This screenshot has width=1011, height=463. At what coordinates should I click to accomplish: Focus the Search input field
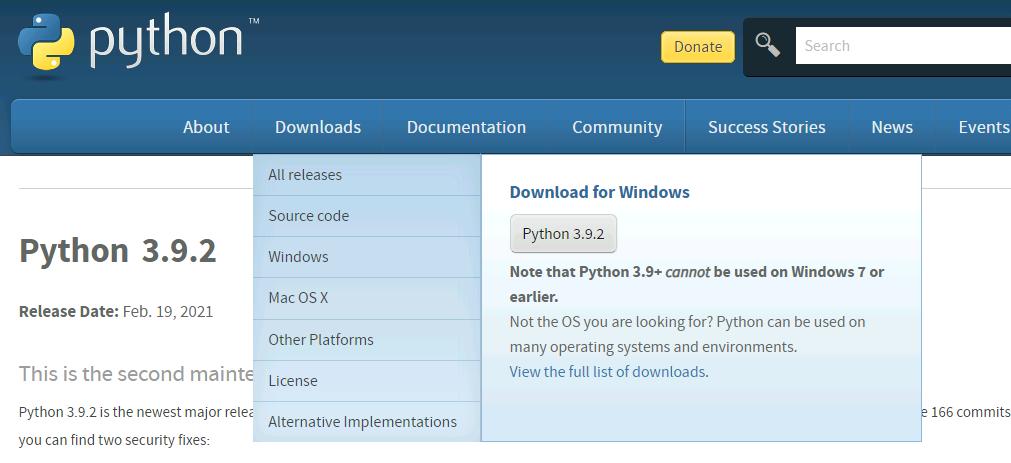[903, 46]
